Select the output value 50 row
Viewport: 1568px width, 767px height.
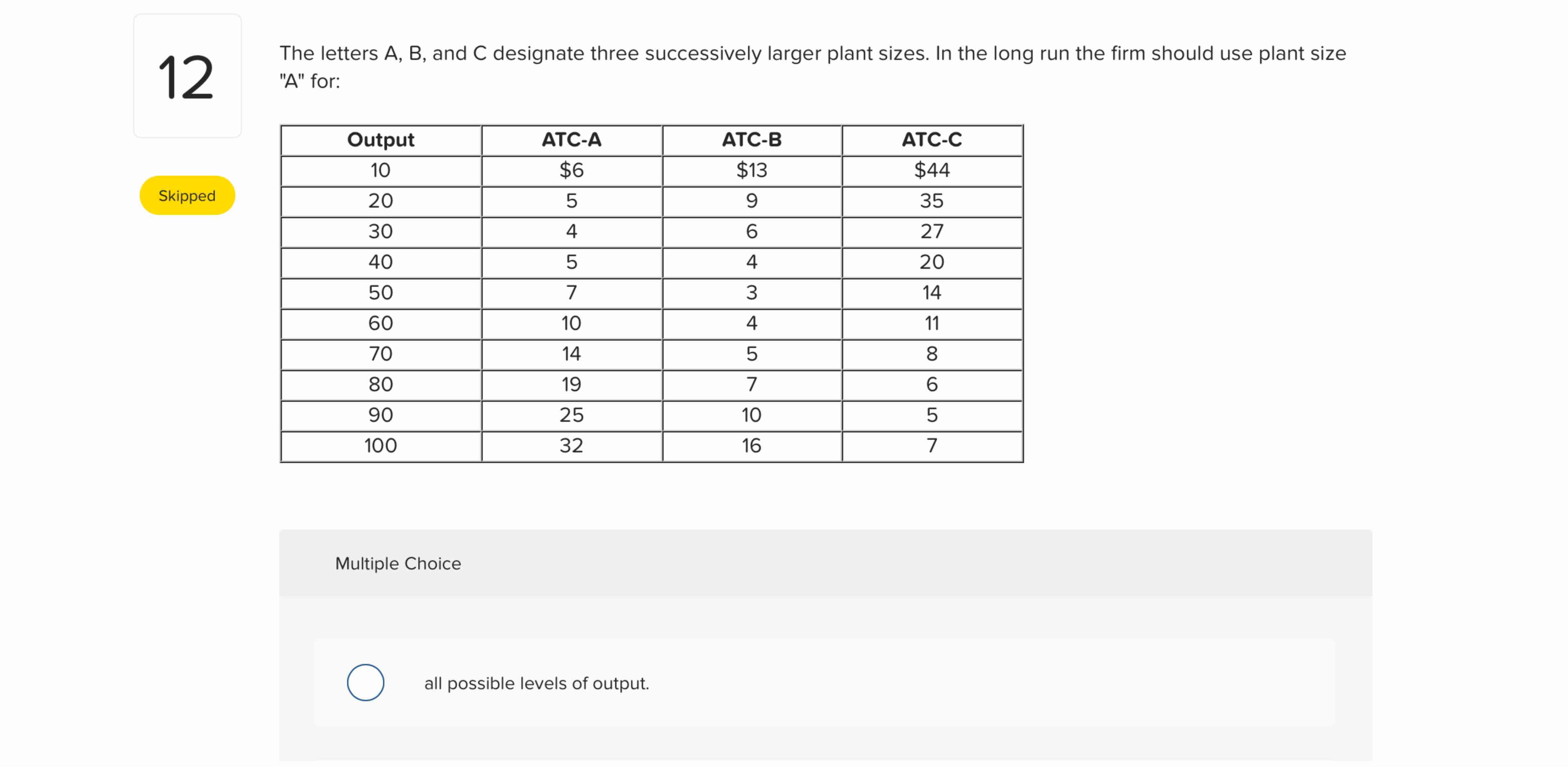click(x=380, y=292)
